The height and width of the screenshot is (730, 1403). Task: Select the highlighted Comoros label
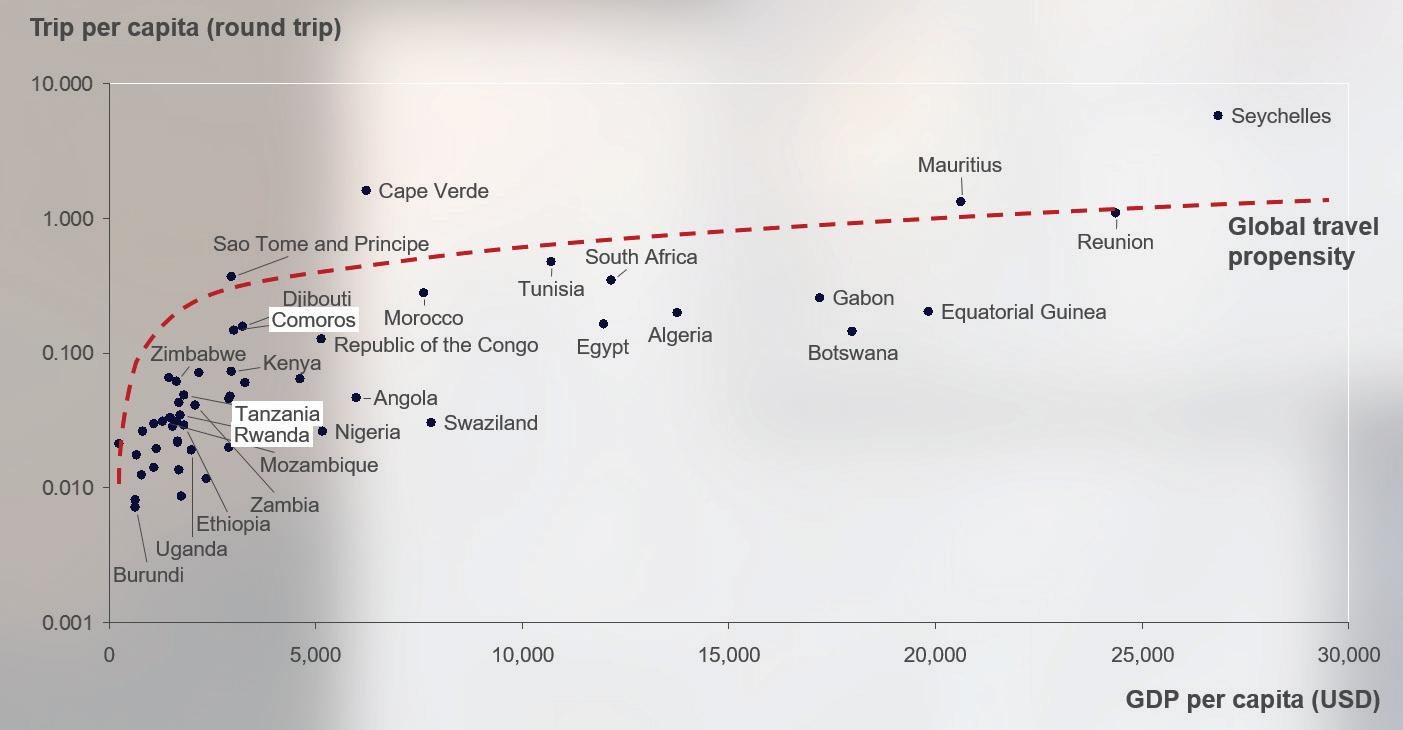coord(314,320)
